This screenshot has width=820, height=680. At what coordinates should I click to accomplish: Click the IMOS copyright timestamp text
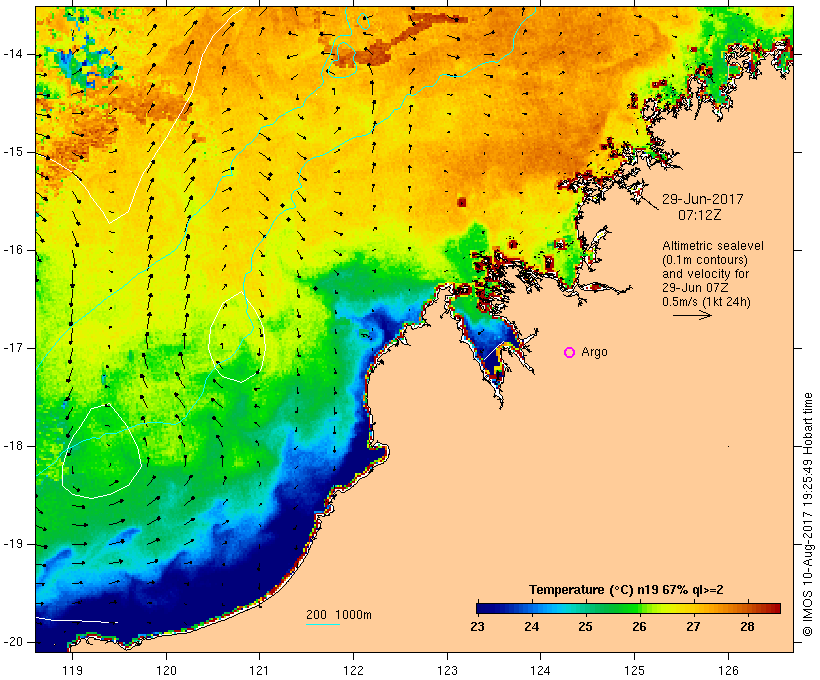(808, 514)
